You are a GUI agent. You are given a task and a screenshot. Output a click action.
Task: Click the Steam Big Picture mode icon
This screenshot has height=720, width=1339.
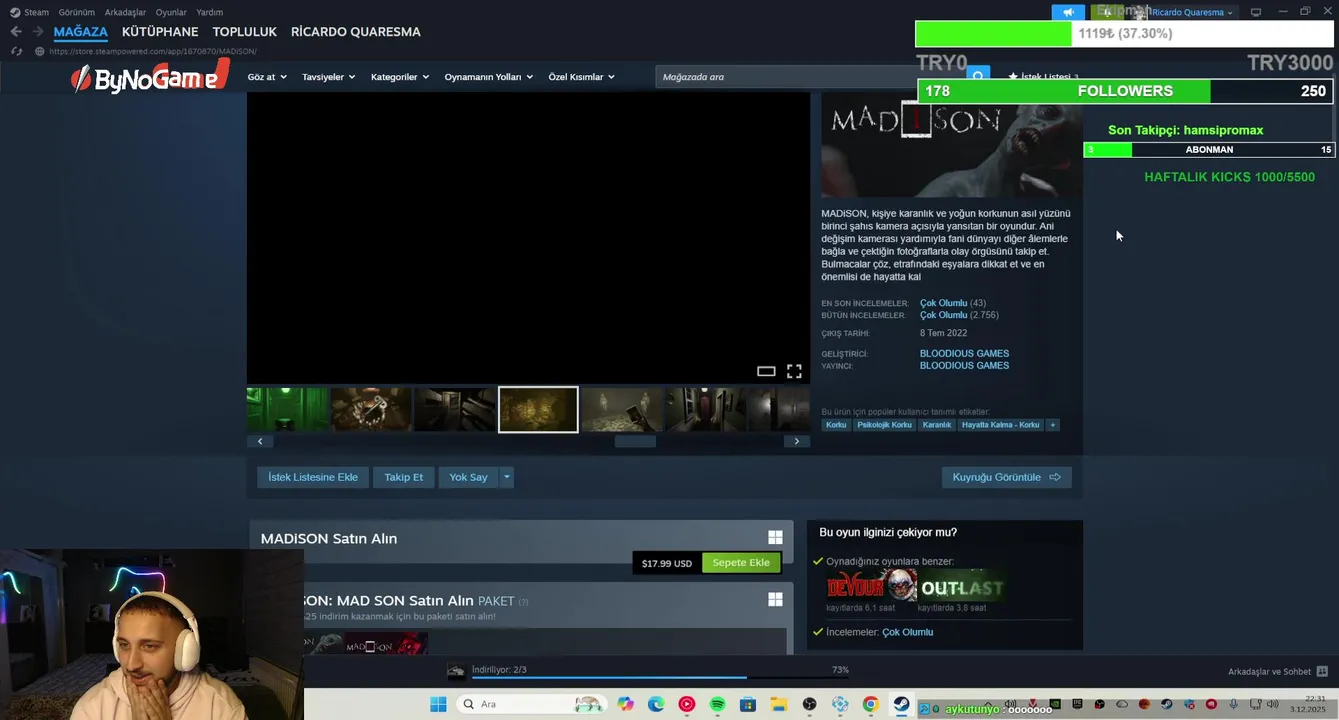(1256, 12)
